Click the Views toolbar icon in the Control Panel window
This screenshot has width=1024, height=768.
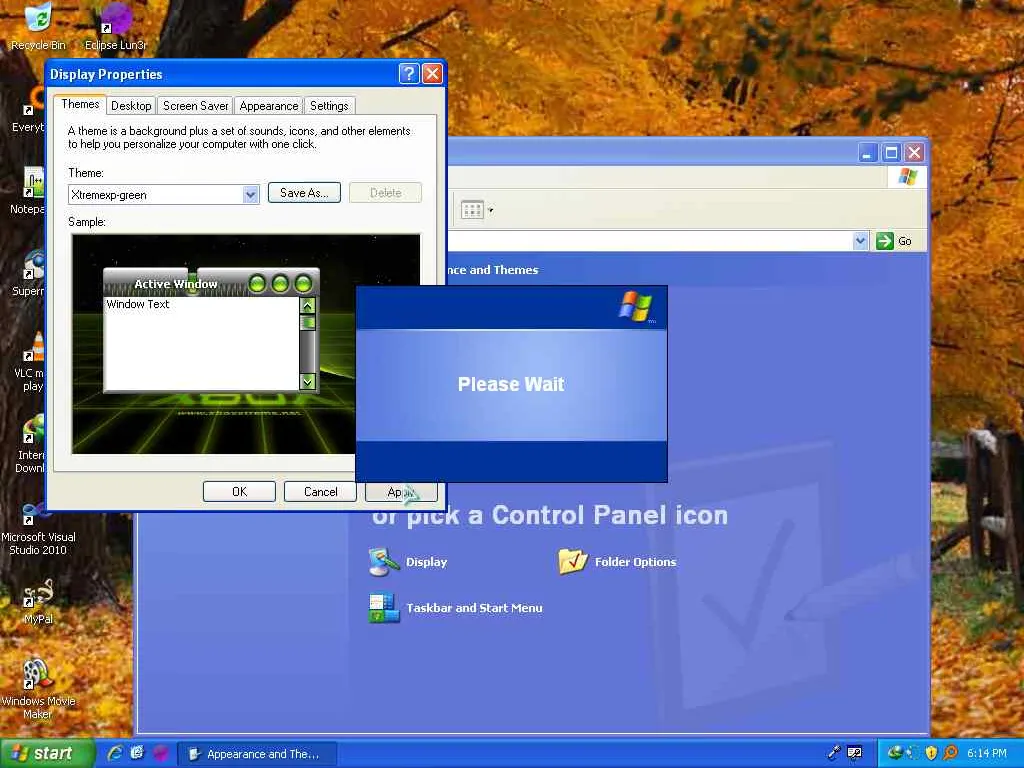[472, 210]
